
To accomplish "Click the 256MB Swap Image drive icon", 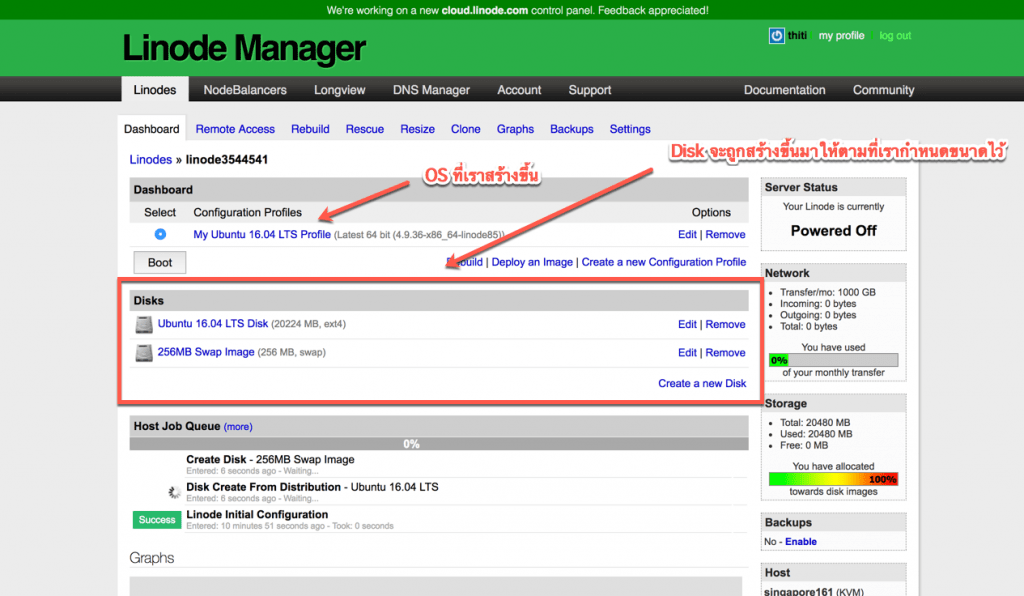I will [144, 353].
